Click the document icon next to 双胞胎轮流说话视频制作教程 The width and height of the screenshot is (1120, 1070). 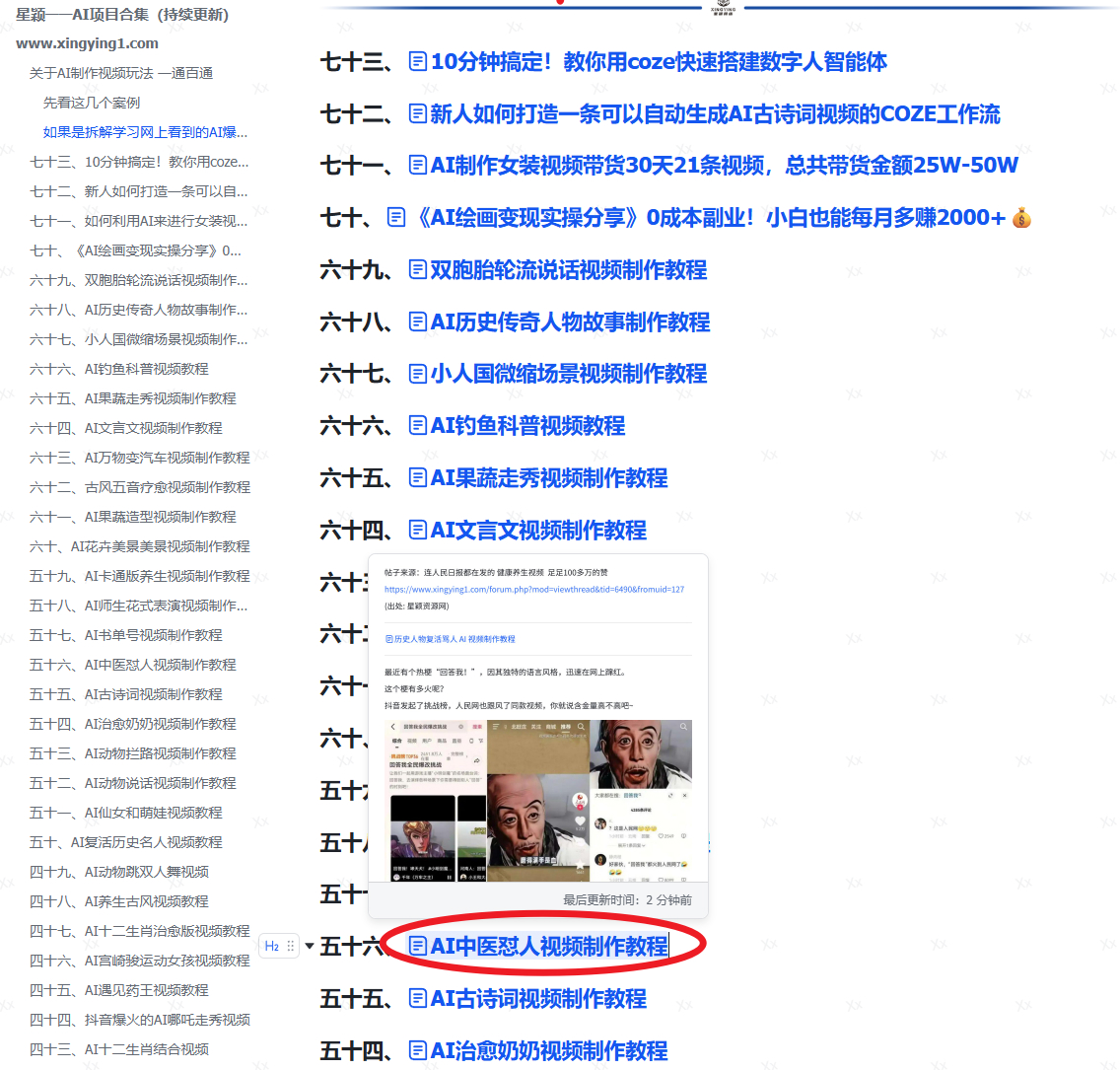(417, 270)
